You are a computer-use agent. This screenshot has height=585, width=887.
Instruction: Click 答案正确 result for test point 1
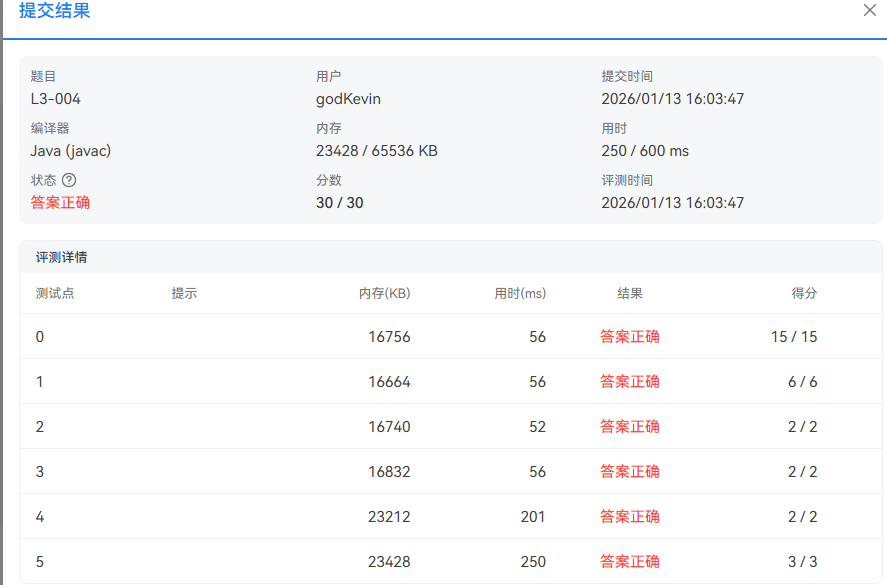[x=630, y=382]
